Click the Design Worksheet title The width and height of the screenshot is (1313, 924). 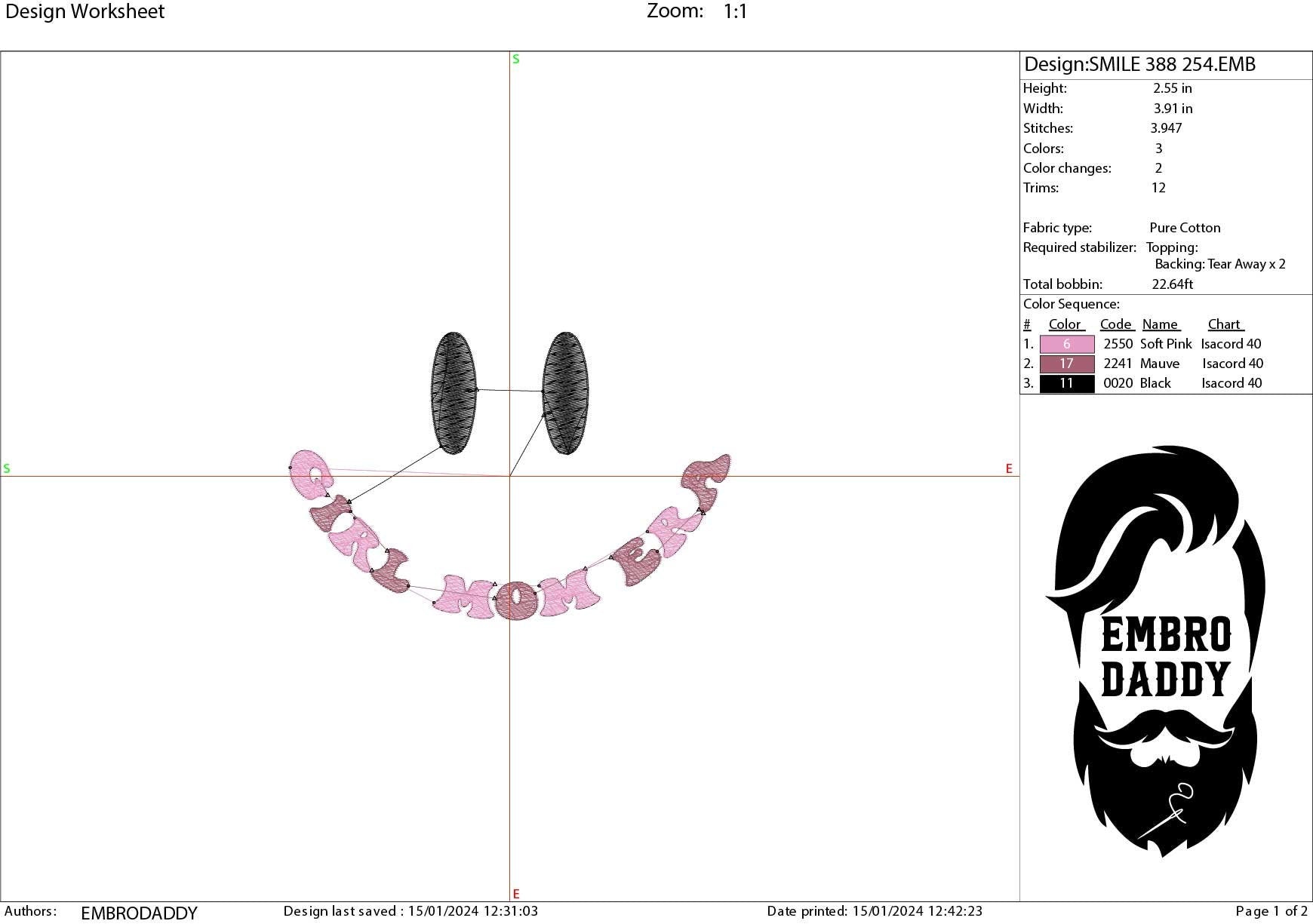[85, 12]
